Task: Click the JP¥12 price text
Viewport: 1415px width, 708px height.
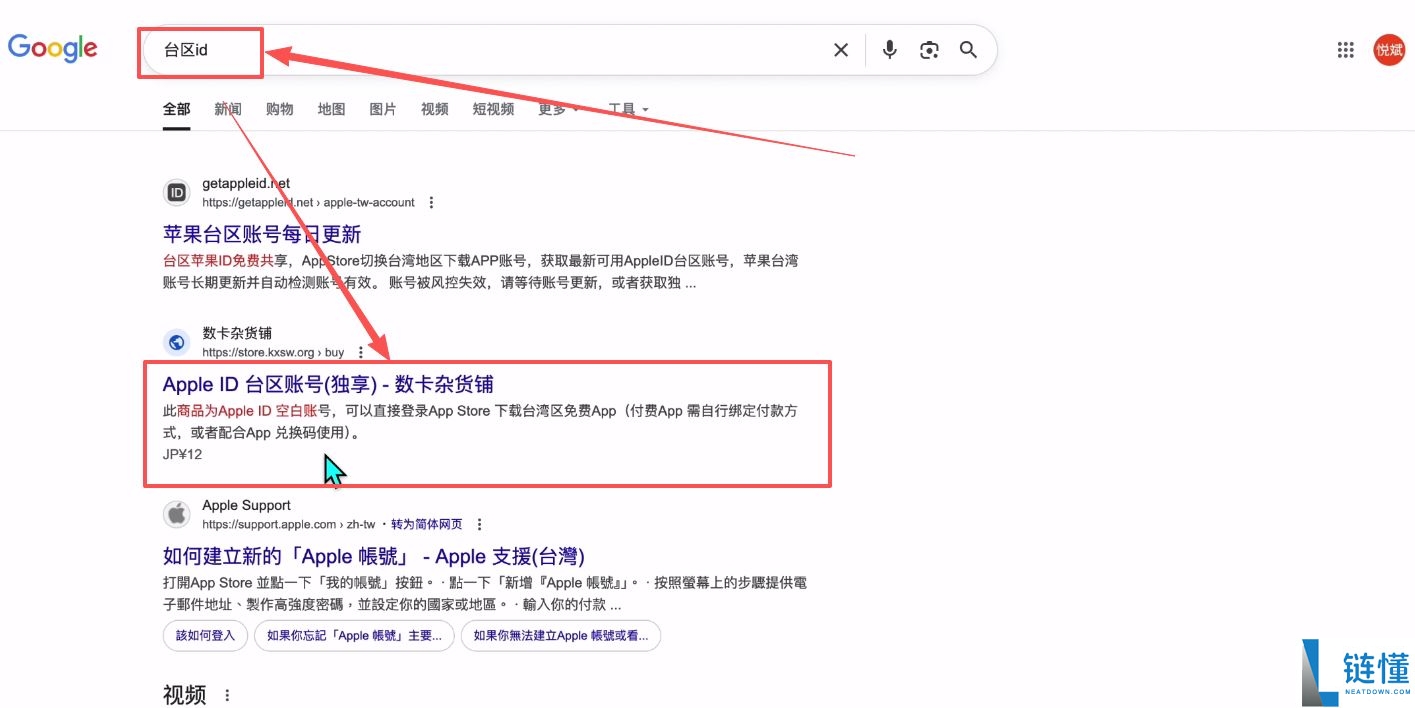Action: (182, 455)
